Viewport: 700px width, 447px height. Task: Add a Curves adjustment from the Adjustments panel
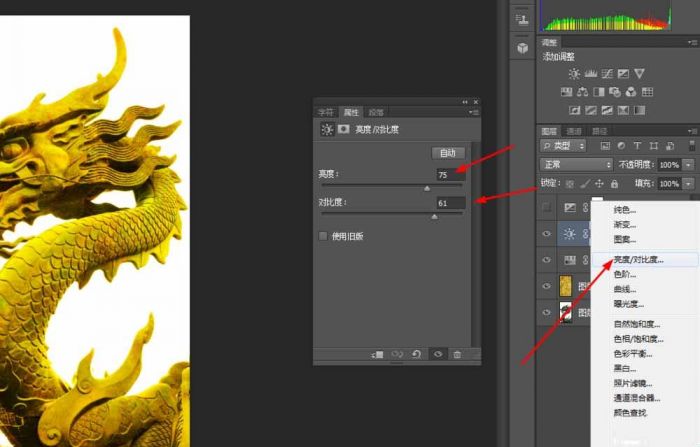[x=607, y=74]
